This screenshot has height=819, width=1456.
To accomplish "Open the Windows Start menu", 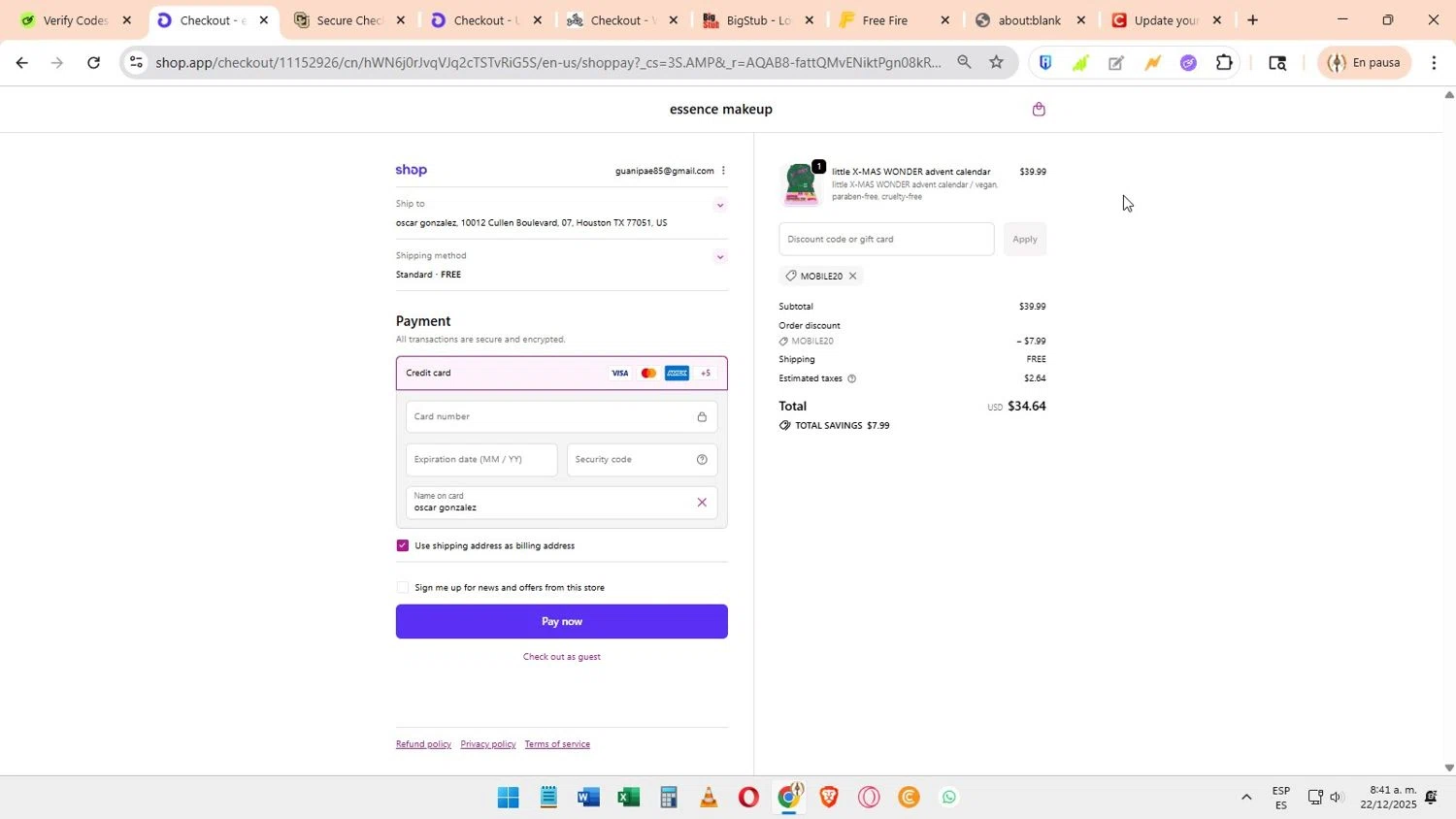I will coord(508,798).
